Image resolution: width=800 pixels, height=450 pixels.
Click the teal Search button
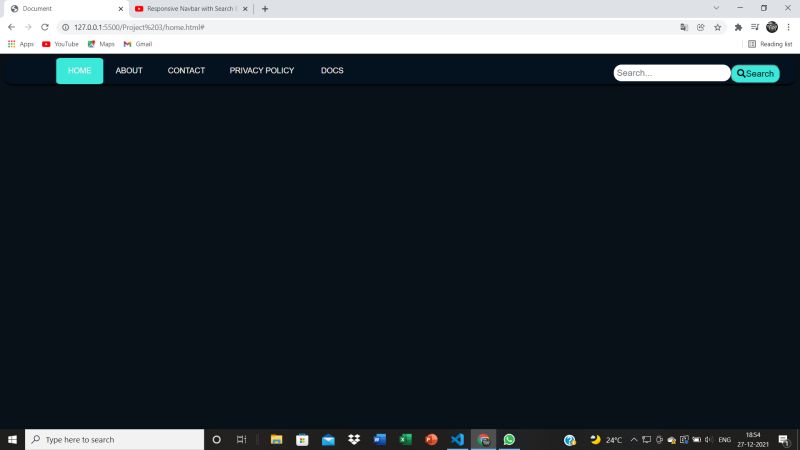click(755, 73)
